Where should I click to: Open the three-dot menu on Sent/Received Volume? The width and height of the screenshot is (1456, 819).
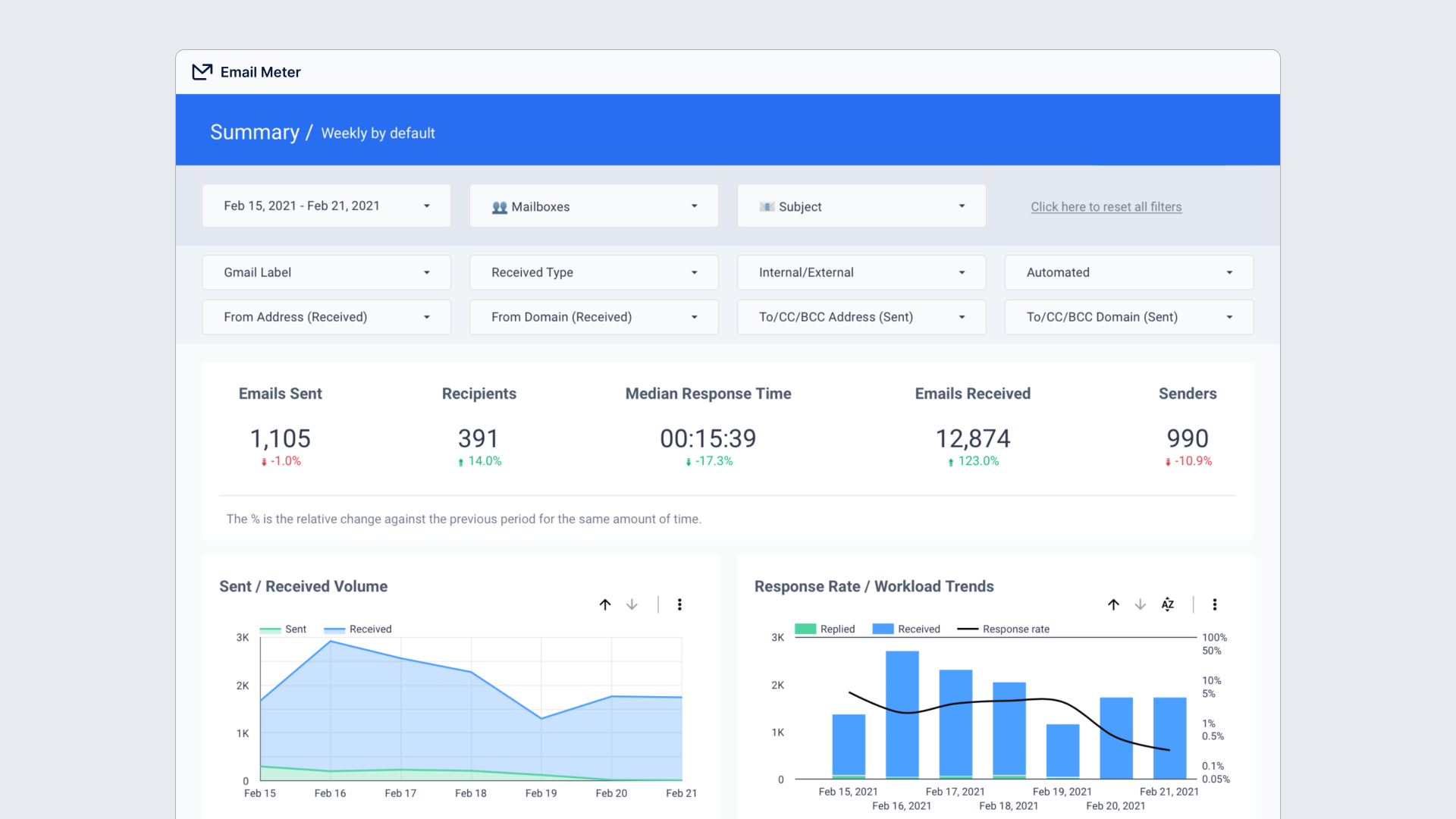tap(679, 604)
